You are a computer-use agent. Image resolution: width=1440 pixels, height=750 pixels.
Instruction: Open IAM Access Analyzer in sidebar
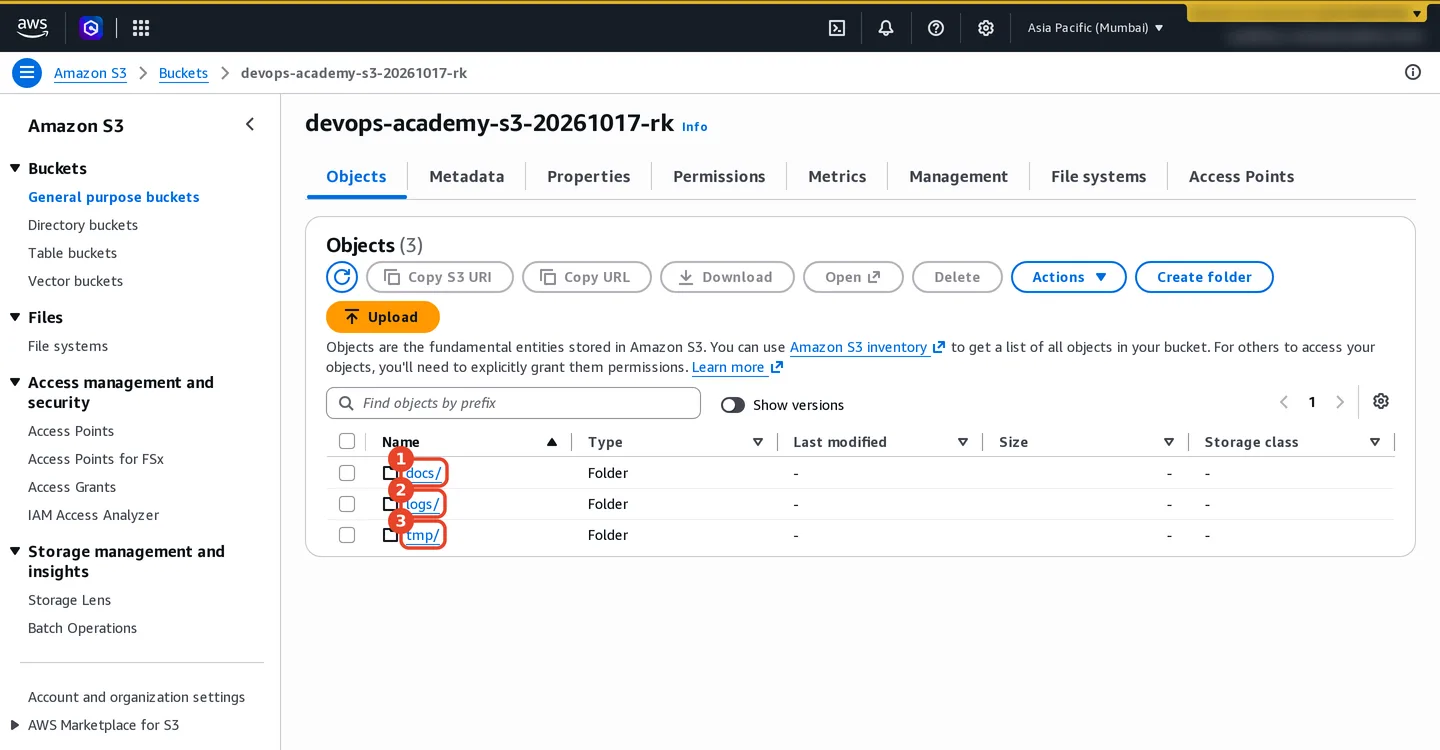pos(93,515)
